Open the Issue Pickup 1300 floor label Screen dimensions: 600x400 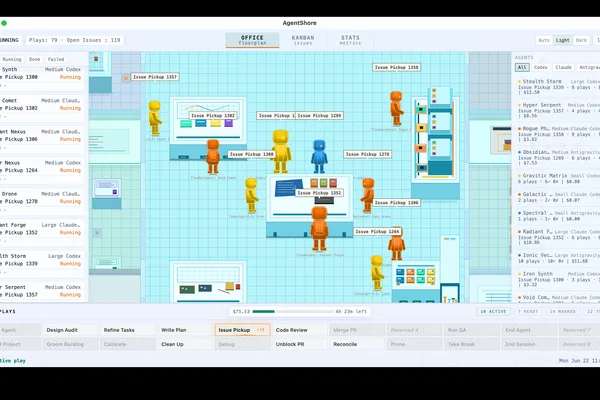pyautogui.click(x=251, y=154)
